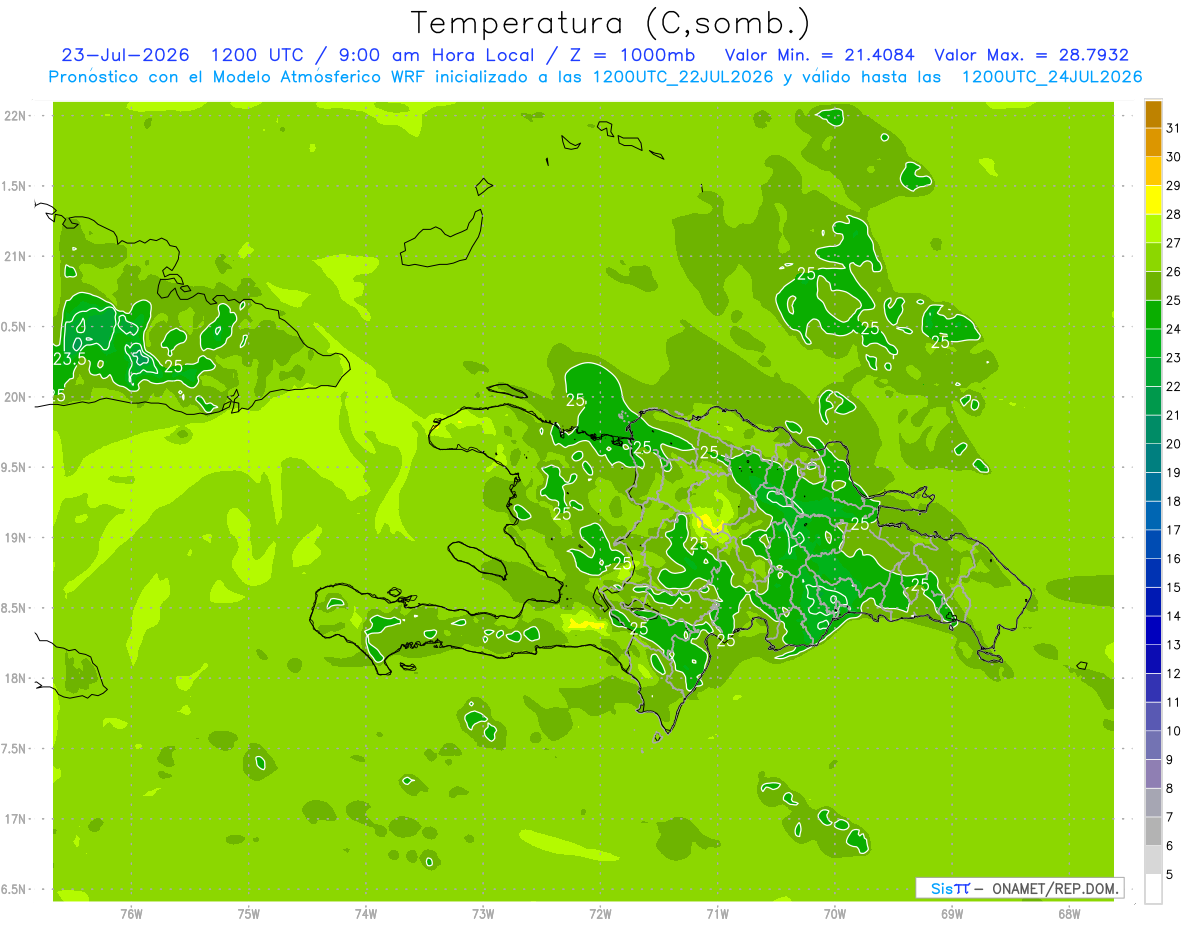Image resolution: width=1200 pixels, height=927 pixels.
Task: Click the "23.5" contour label over Cuba
Action: (70, 358)
